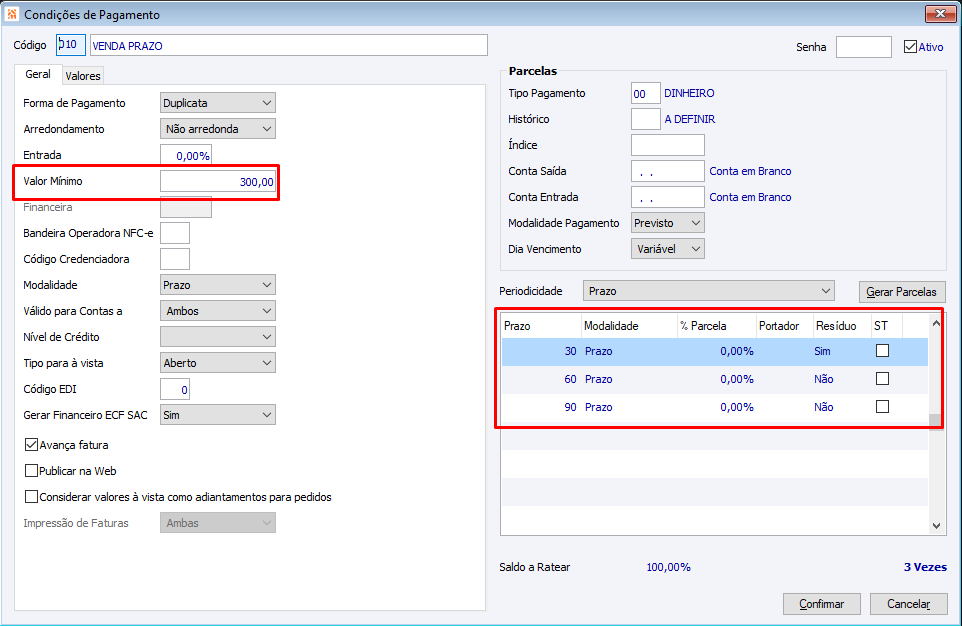Click the Índice input field

click(668, 145)
